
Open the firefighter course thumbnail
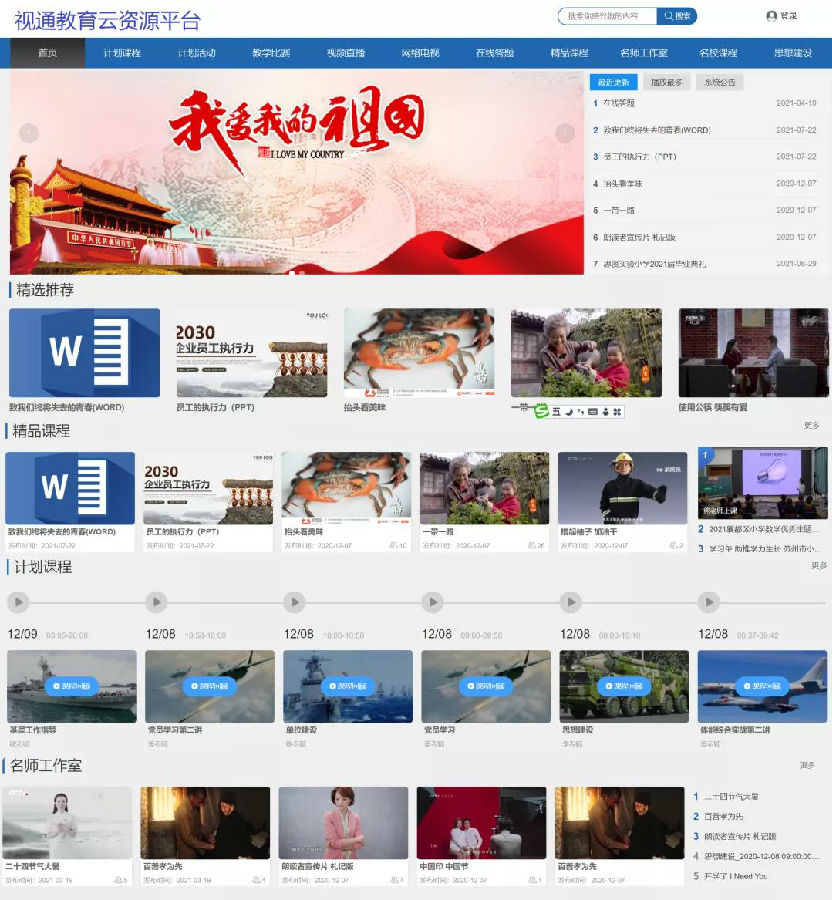(x=622, y=488)
